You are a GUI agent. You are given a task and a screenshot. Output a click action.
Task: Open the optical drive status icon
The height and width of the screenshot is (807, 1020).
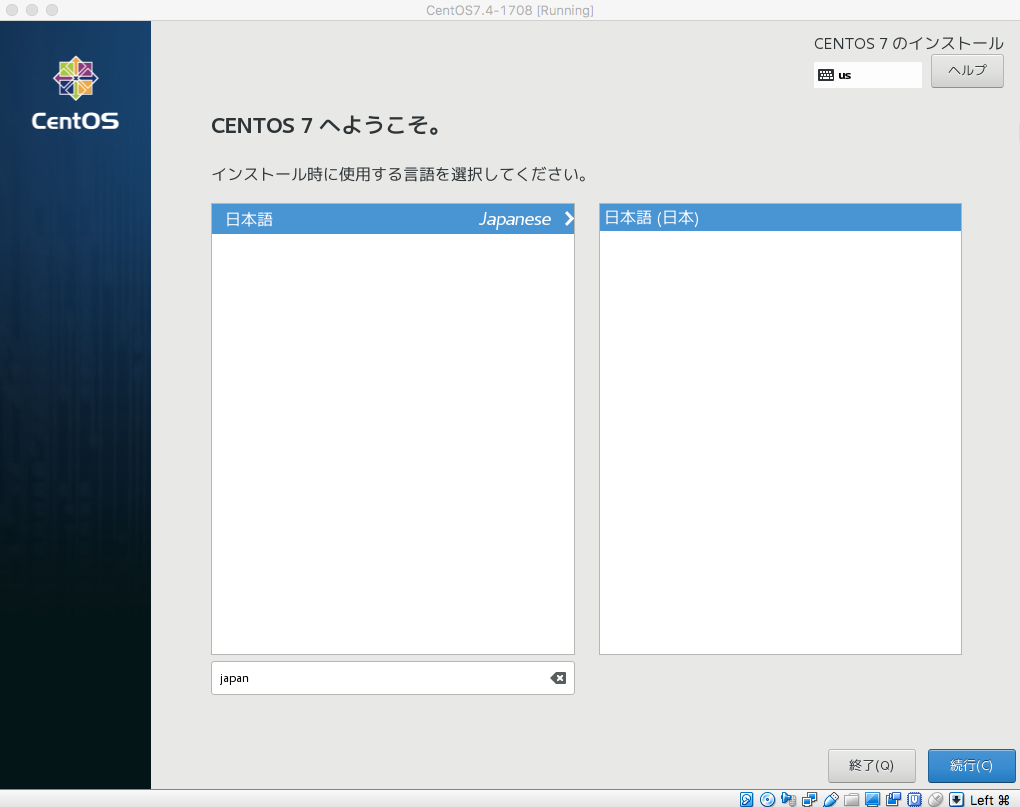click(x=765, y=799)
